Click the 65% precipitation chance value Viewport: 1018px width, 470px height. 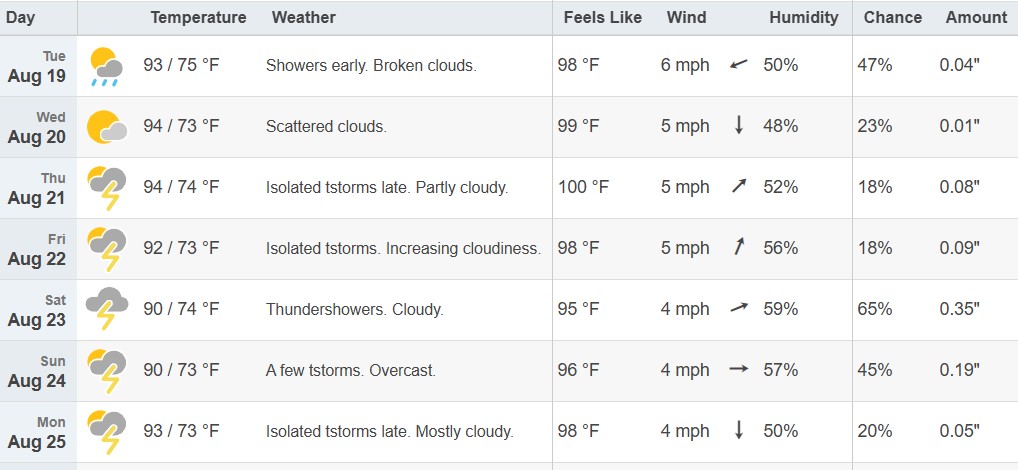click(875, 309)
